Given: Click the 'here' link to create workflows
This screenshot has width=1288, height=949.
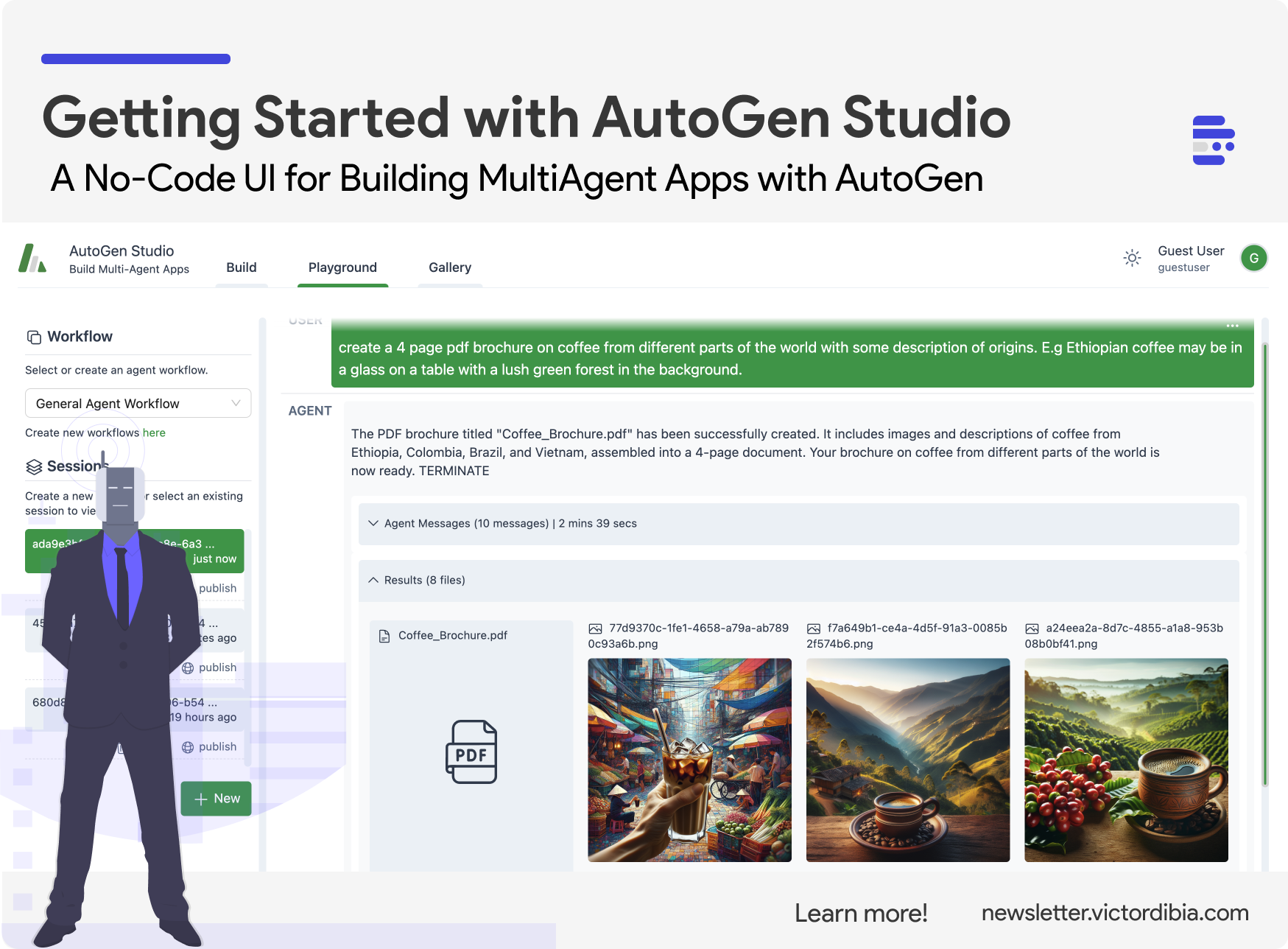Looking at the screenshot, I should pyautogui.click(x=154, y=433).
